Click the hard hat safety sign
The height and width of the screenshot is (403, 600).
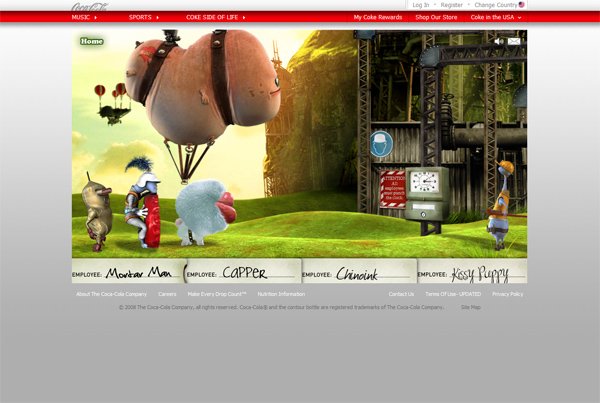click(x=381, y=144)
